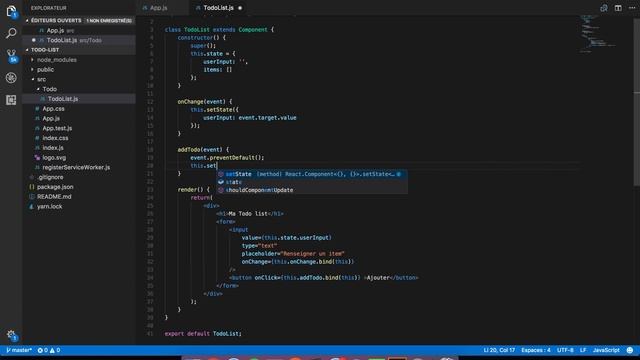
Task: Expand the node_modules folder
Action: click(33, 60)
